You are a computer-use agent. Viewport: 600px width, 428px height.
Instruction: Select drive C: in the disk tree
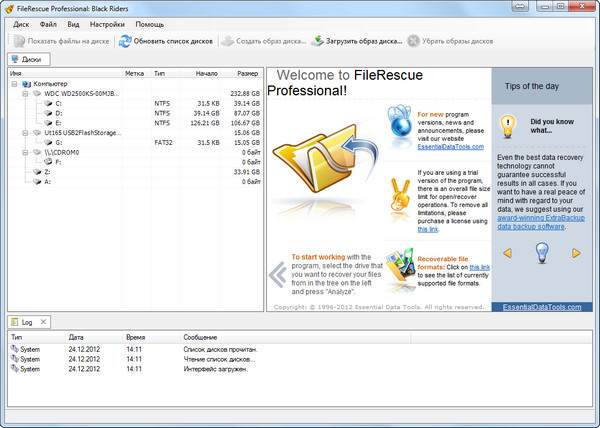(x=59, y=103)
